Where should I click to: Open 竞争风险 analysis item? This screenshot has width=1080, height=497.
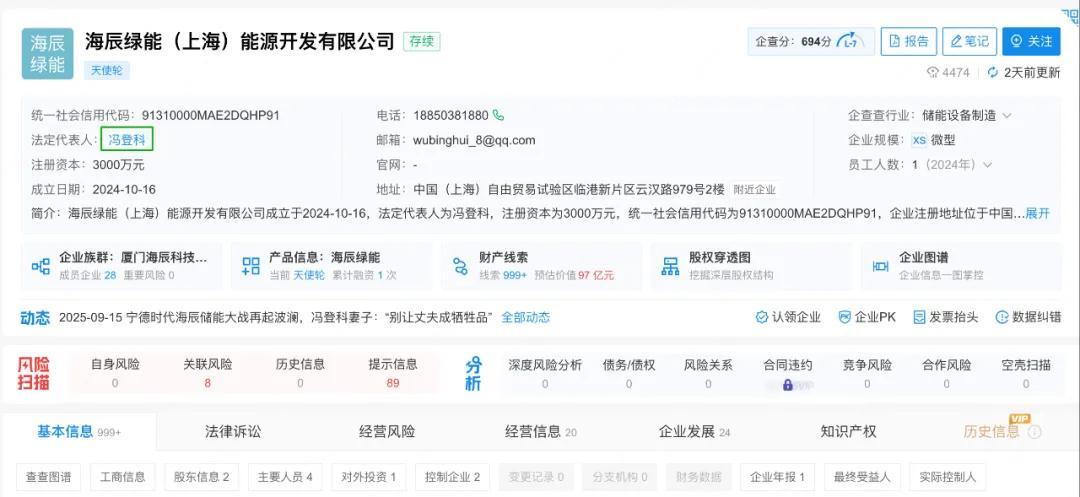[x=867, y=373]
